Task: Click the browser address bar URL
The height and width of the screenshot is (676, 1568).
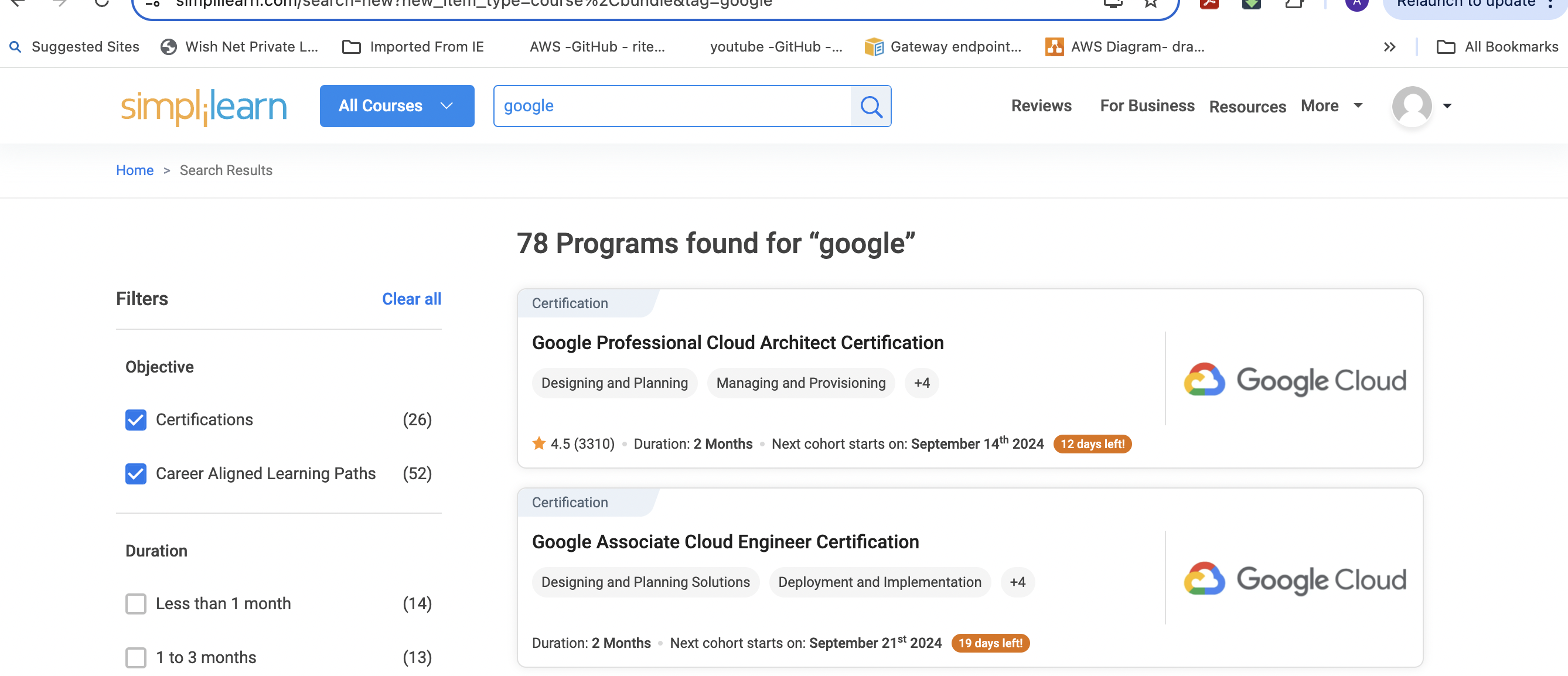Action: [x=473, y=4]
